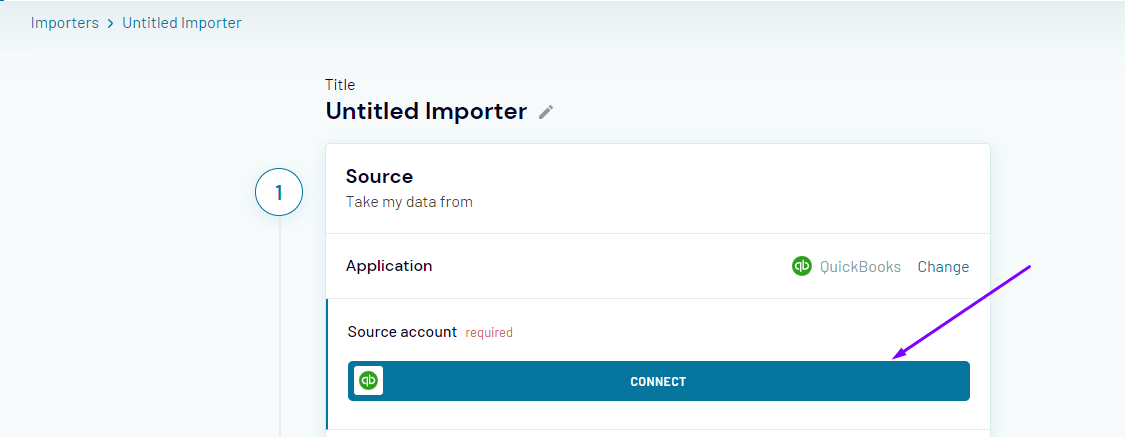Edit the title with the pencil icon
This screenshot has height=437, width=1125.
pos(547,112)
